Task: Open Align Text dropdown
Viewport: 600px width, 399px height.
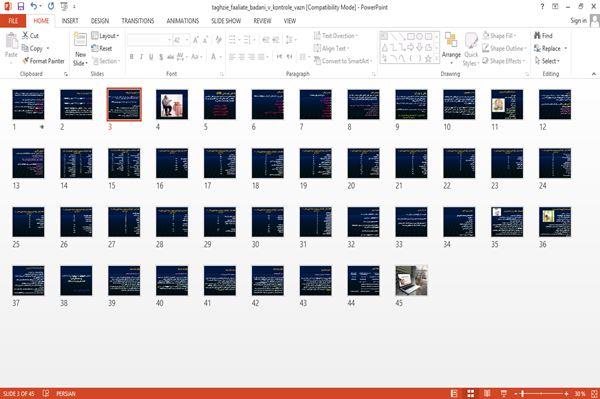Action: pyautogui.click(x=331, y=48)
